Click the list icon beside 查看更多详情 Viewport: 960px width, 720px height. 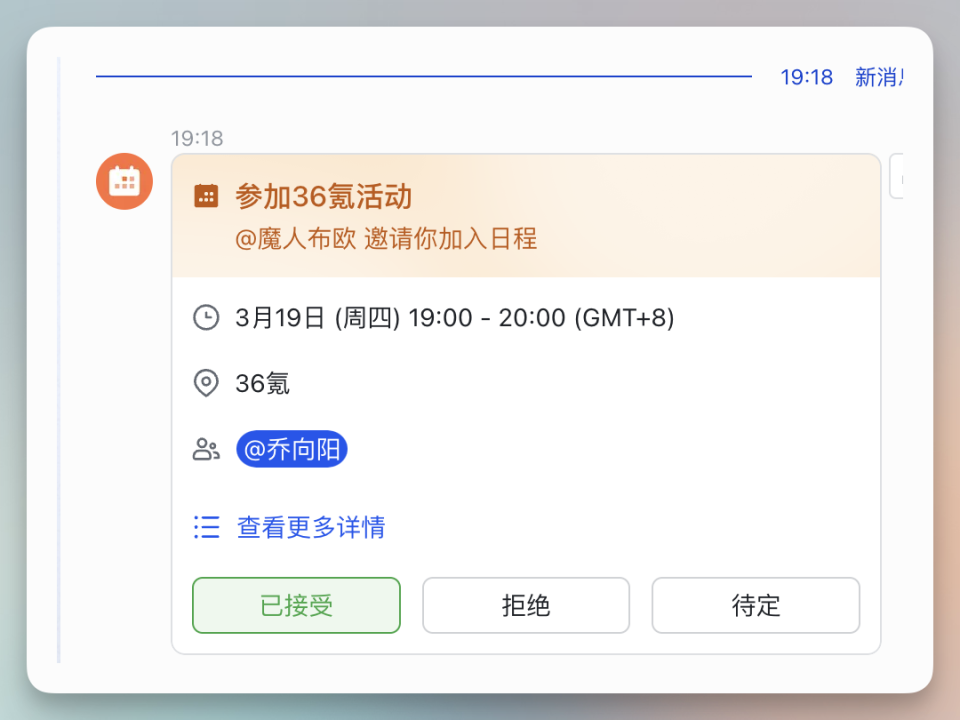point(206,528)
